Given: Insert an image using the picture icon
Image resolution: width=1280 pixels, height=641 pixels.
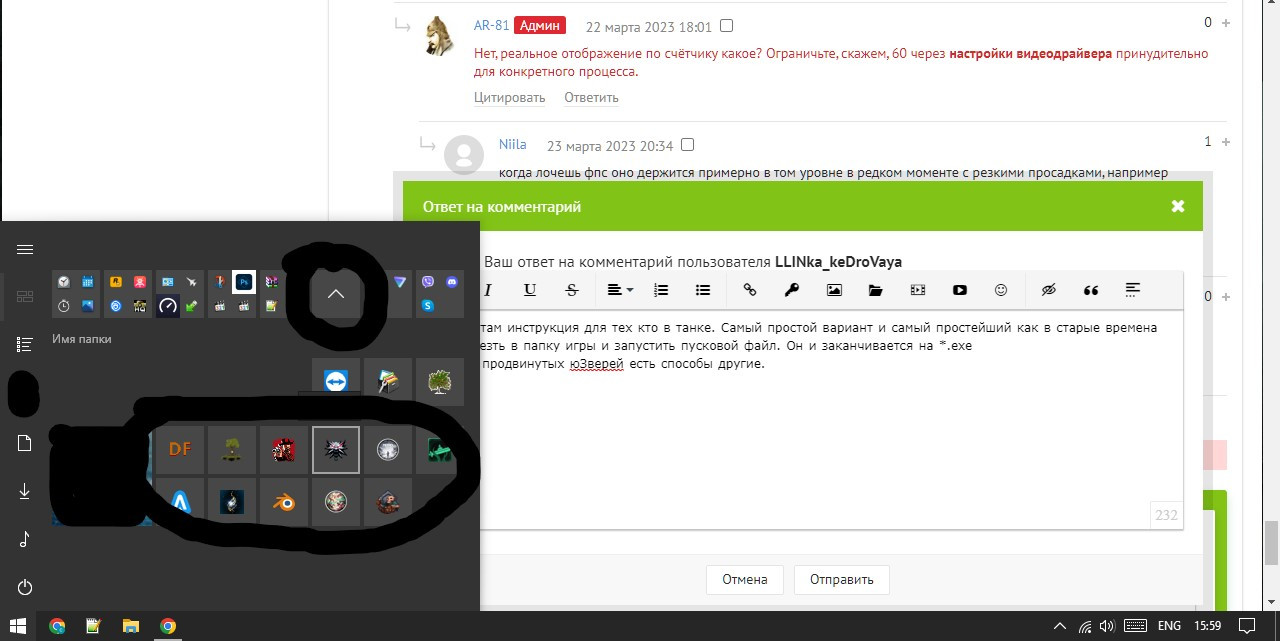Looking at the screenshot, I should (834, 290).
